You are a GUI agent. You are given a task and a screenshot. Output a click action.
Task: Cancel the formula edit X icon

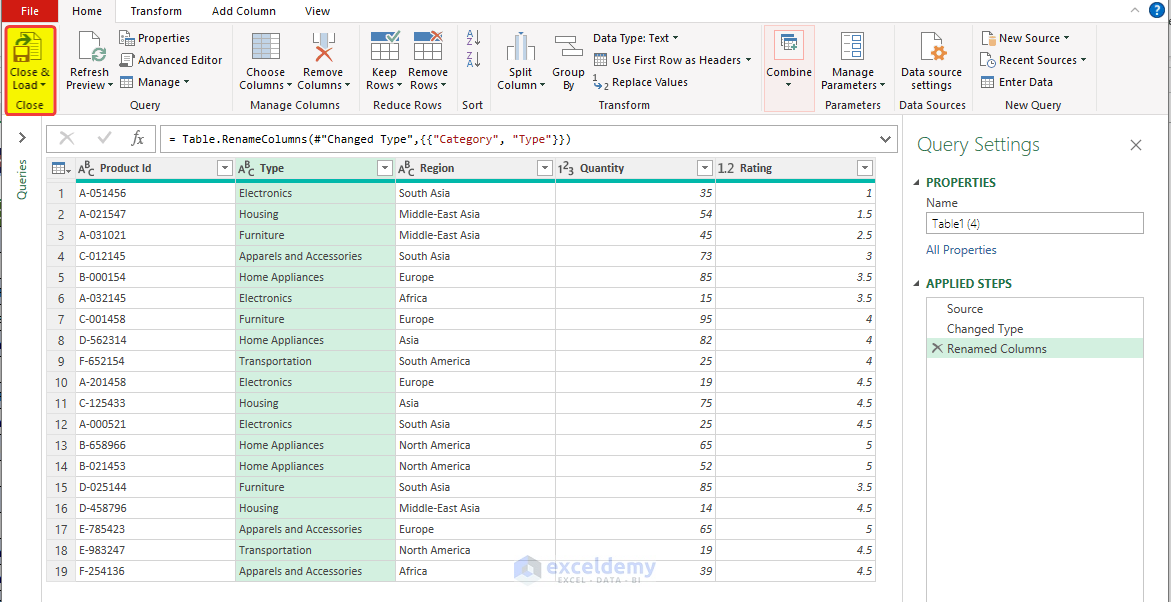pos(66,138)
